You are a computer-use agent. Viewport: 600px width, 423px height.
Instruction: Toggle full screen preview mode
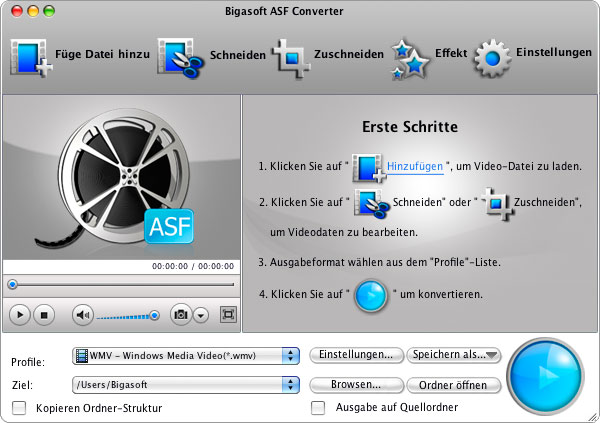coord(228,315)
